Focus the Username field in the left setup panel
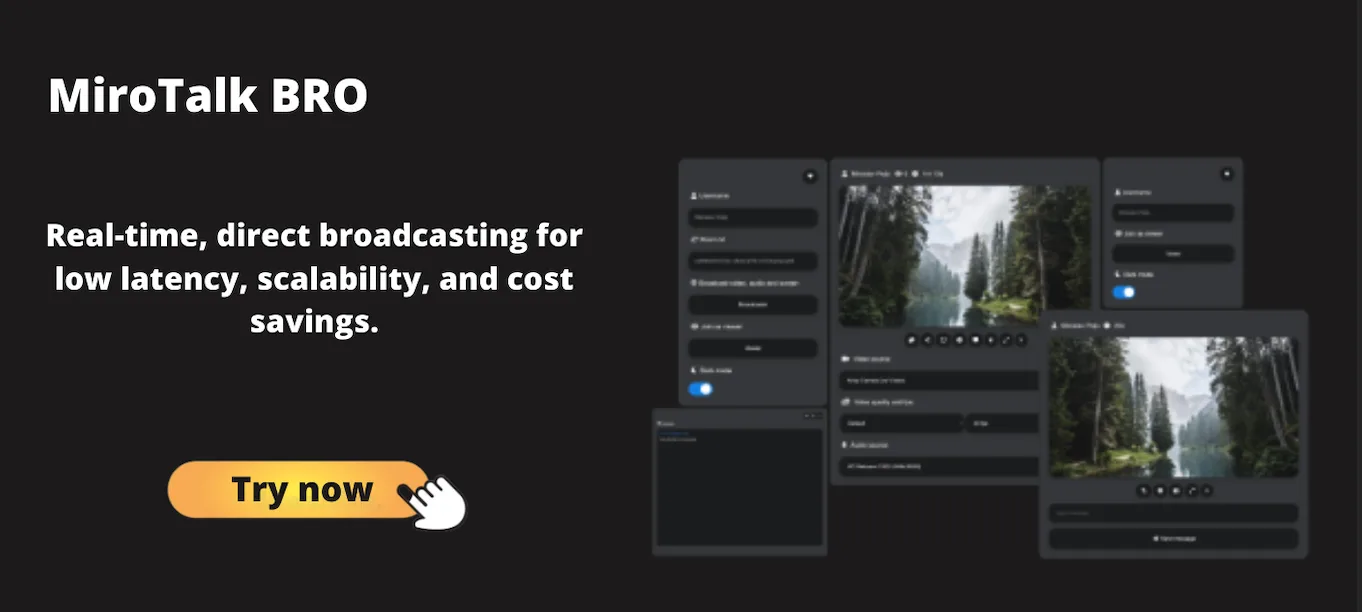 click(753, 218)
